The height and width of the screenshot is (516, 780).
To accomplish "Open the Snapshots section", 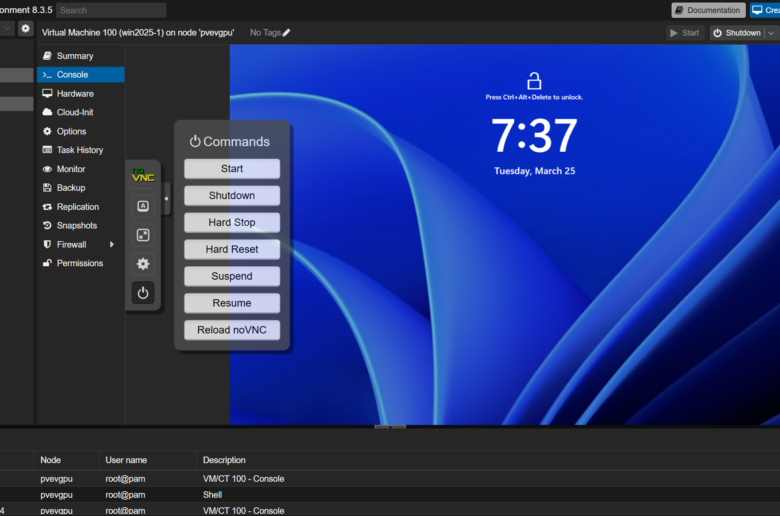I will (x=81, y=225).
